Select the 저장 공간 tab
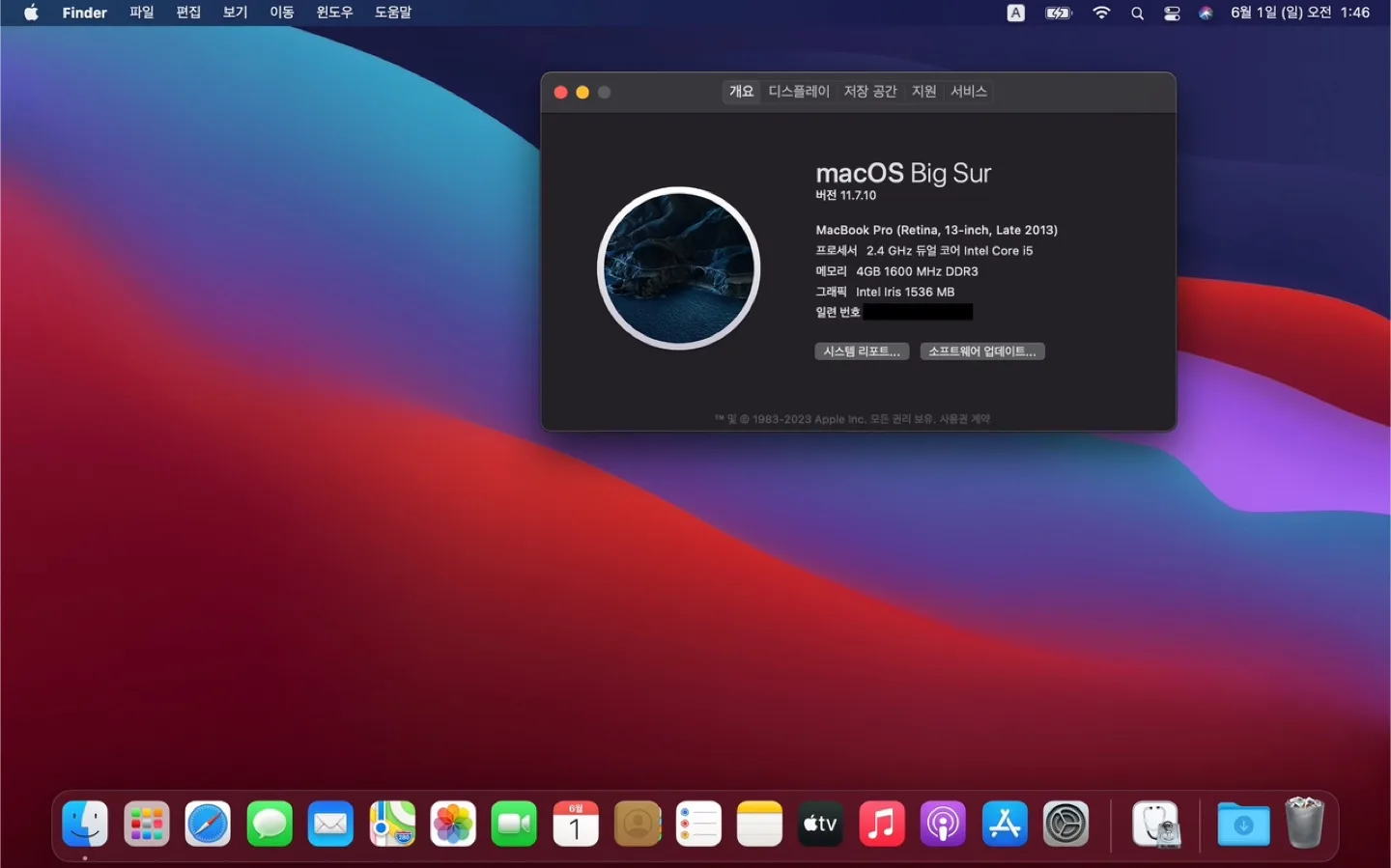Viewport: 1391px width, 868px height. (x=870, y=92)
